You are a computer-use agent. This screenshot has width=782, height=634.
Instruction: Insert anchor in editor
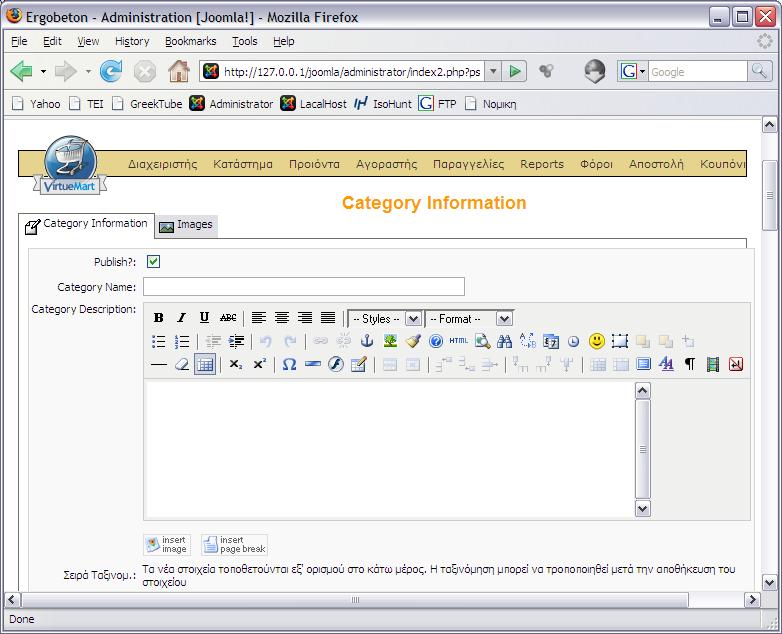pos(367,342)
